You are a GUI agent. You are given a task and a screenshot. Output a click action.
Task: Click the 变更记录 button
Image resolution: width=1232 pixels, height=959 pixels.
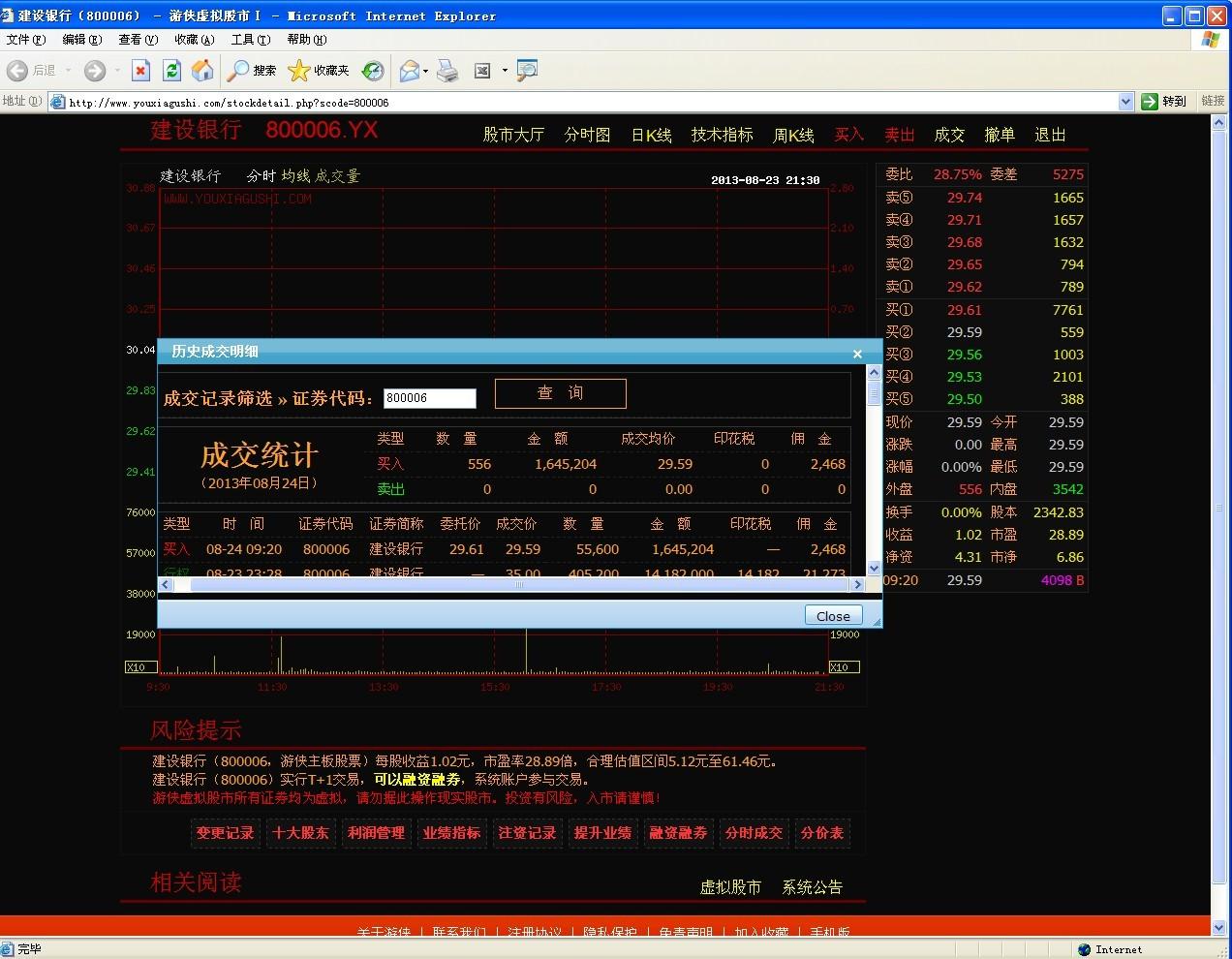(x=225, y=833)
